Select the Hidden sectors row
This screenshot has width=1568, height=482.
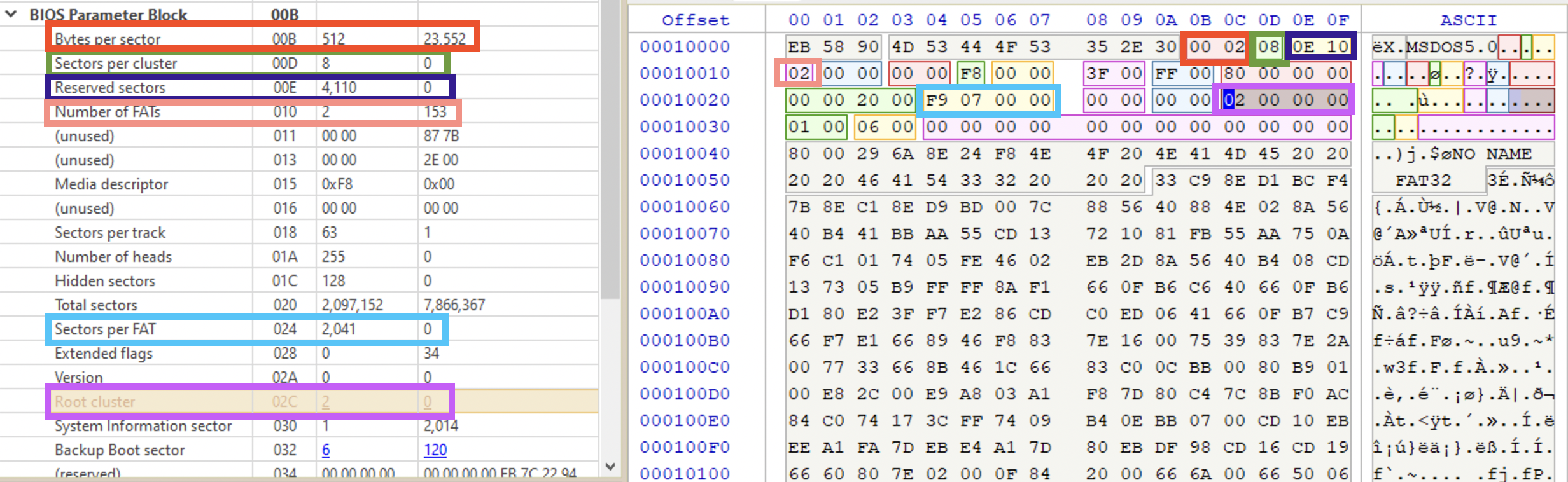point(299,280)
